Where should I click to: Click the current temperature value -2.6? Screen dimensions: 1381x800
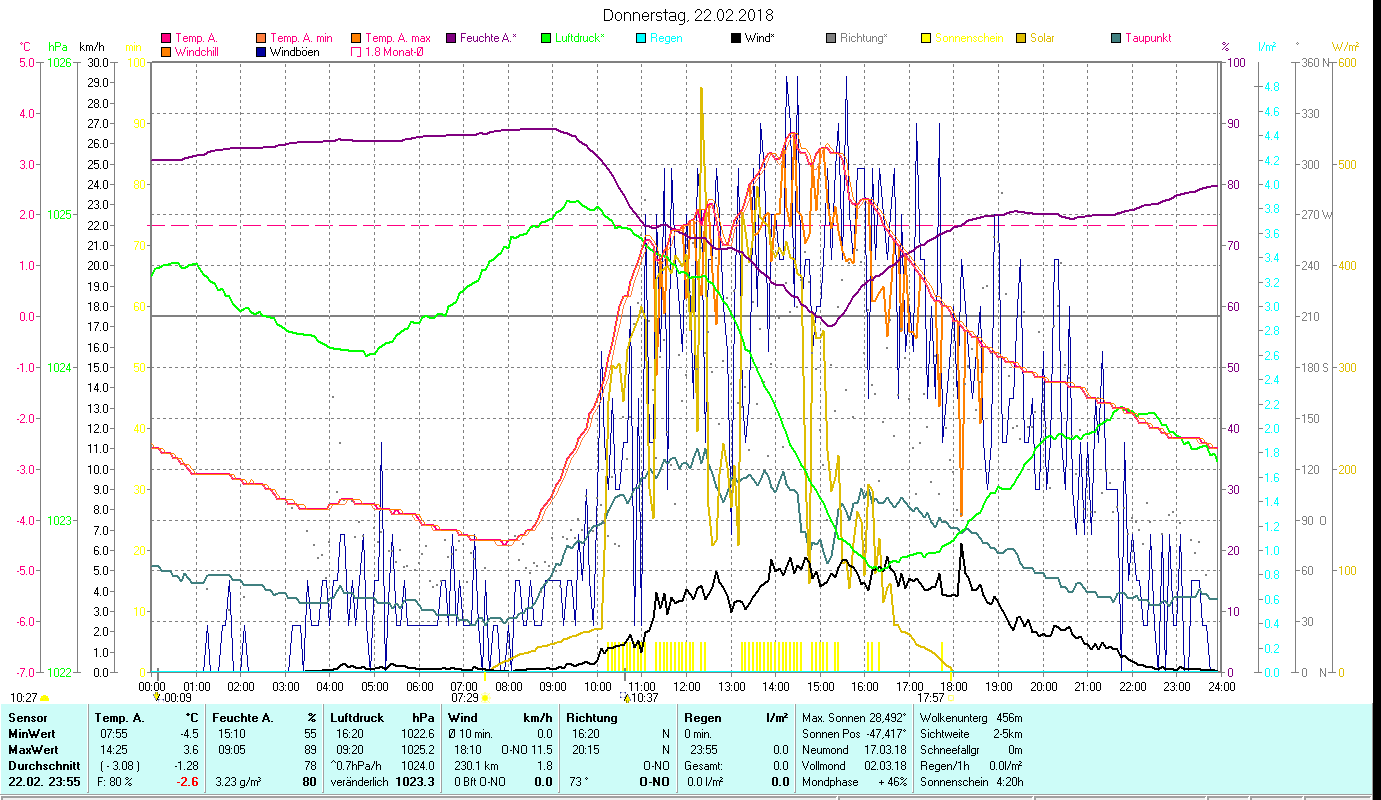[188, 782]
